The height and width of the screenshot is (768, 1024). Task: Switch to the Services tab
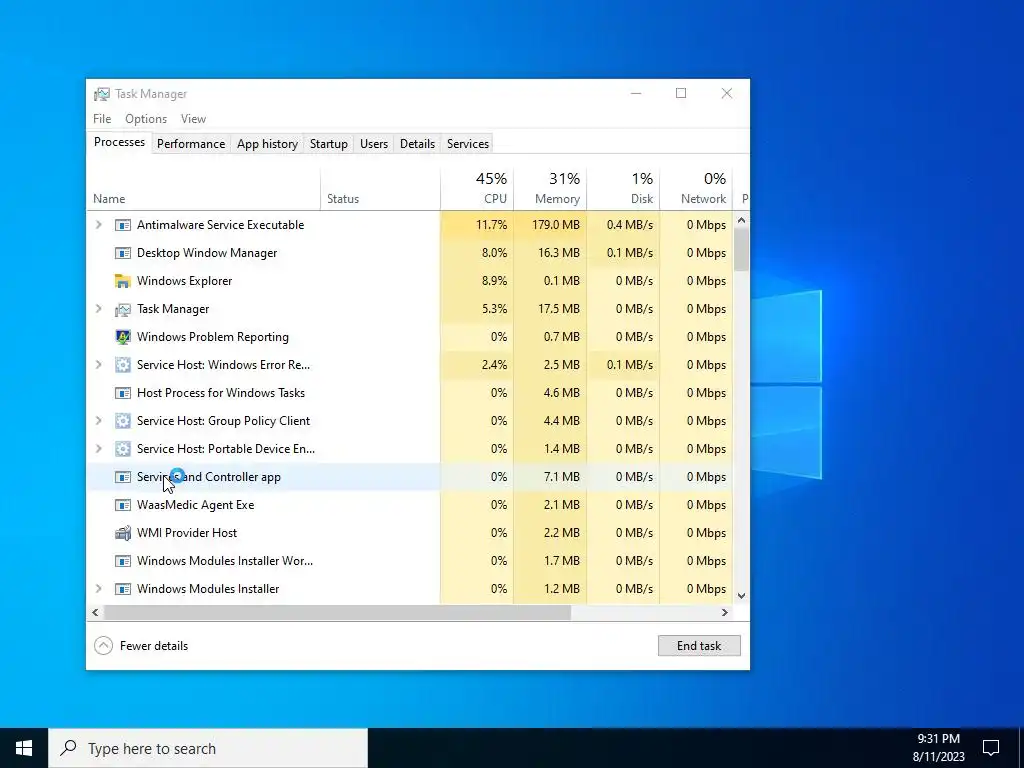468,144
